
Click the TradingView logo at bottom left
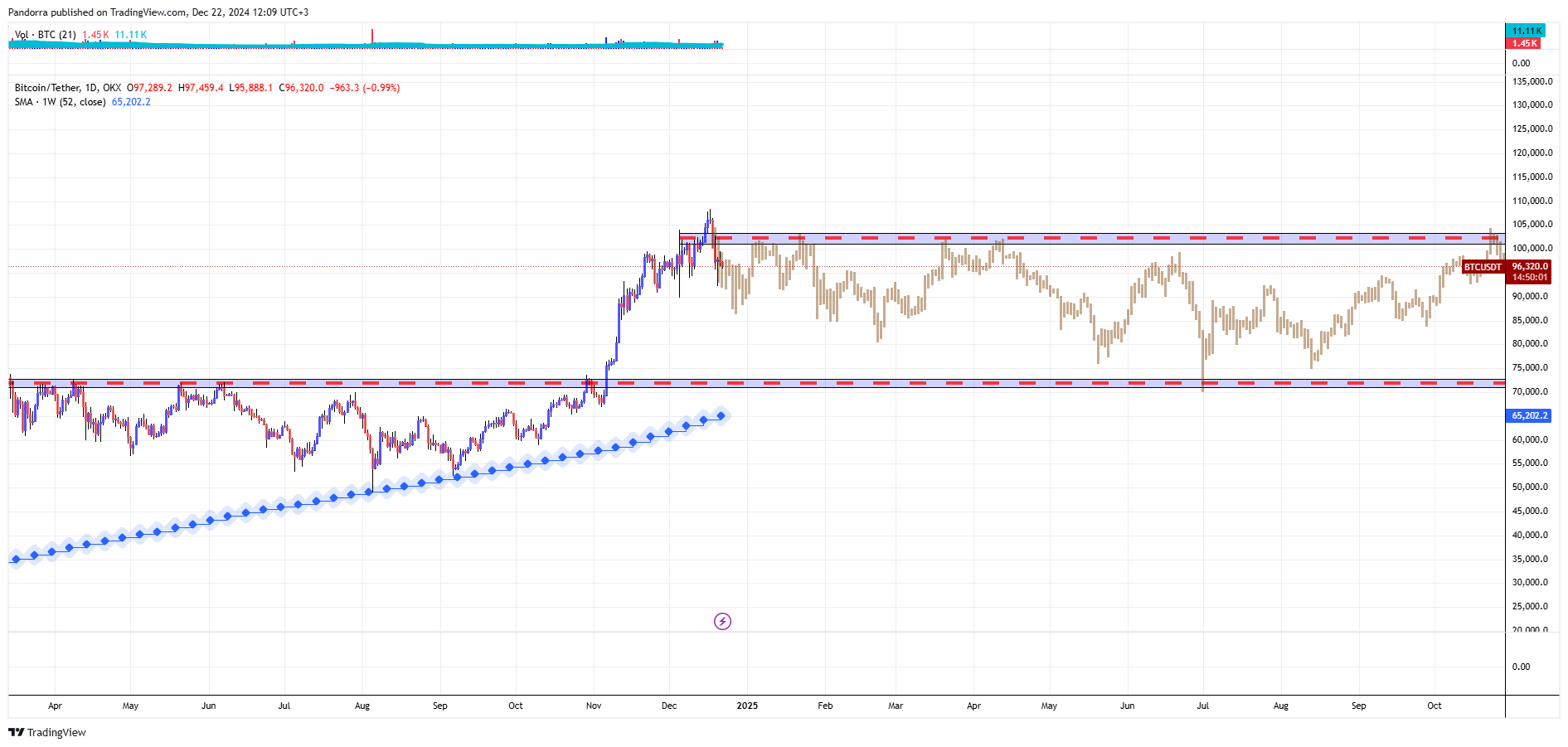[x=47, y=732]
